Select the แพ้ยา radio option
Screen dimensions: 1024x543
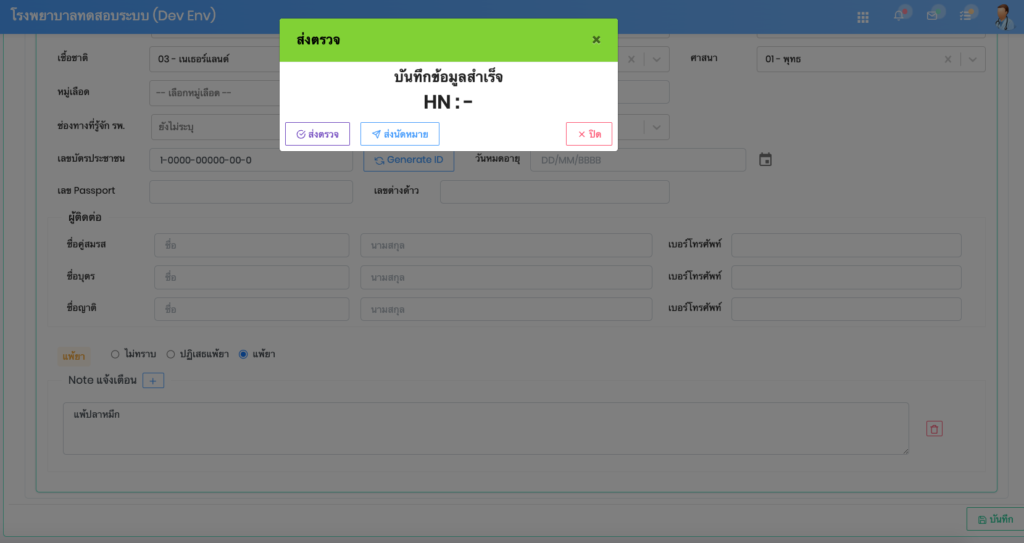(243, 354)
